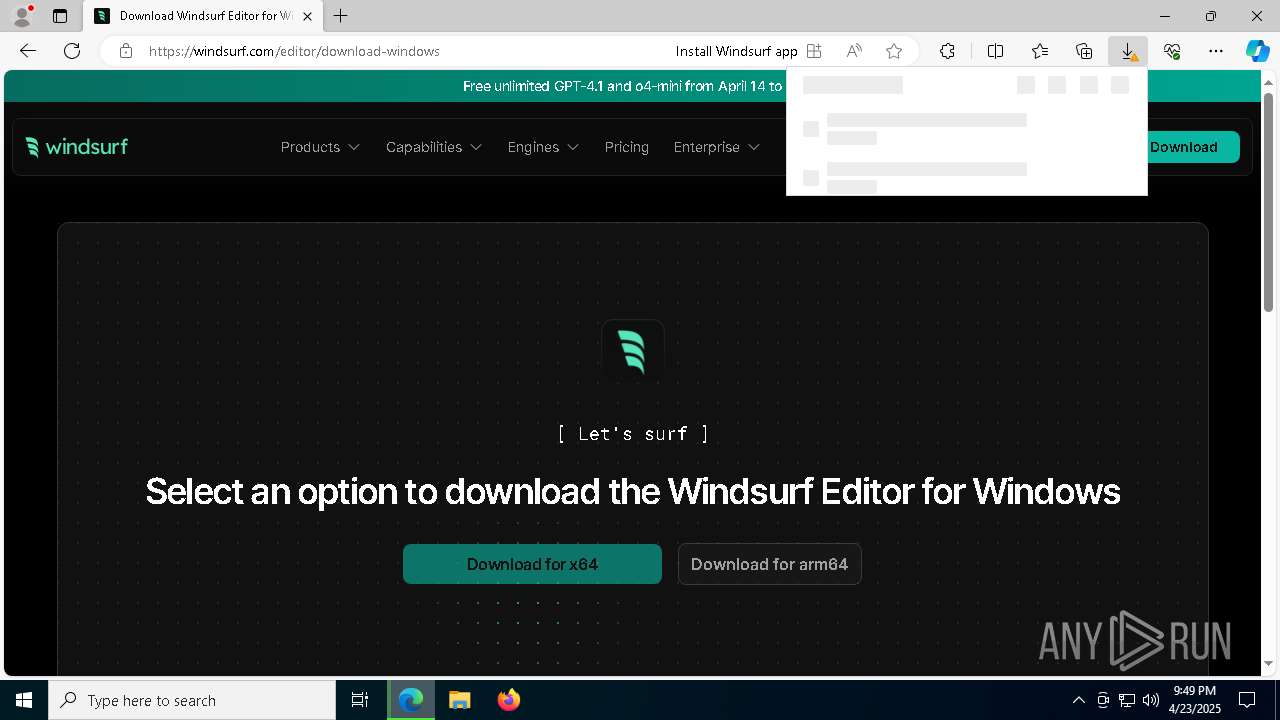Viewport: 1280px width, 720px height.
Task: Install Windsurf app from address bar
Action: 736,51
